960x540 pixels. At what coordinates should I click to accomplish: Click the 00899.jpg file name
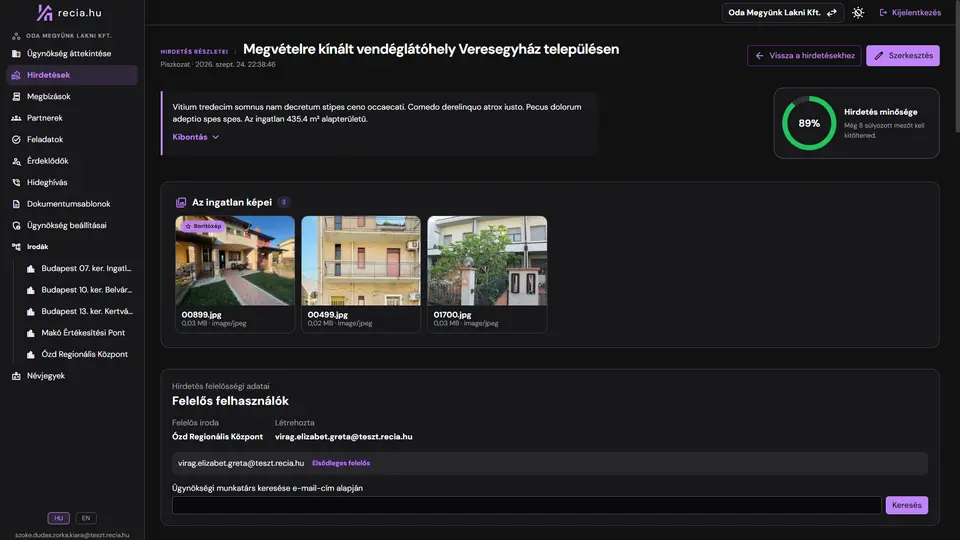tap(201, 315)
